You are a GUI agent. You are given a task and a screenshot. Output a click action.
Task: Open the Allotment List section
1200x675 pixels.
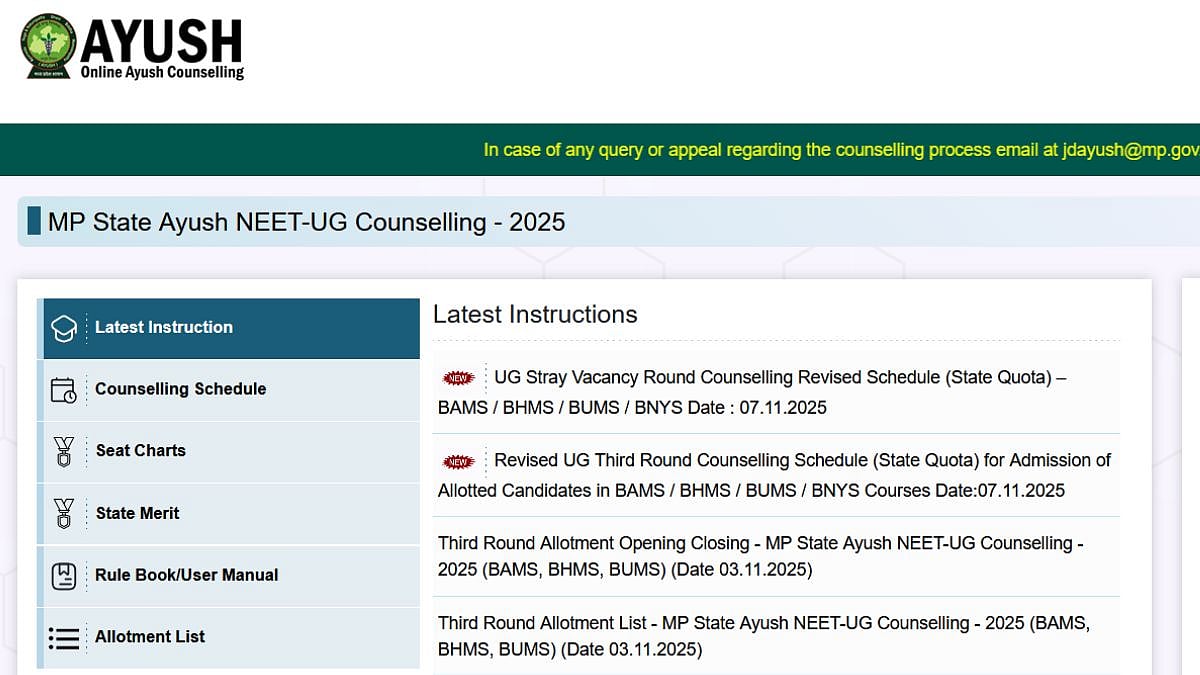pyautogui.click(x=150, y=637)
